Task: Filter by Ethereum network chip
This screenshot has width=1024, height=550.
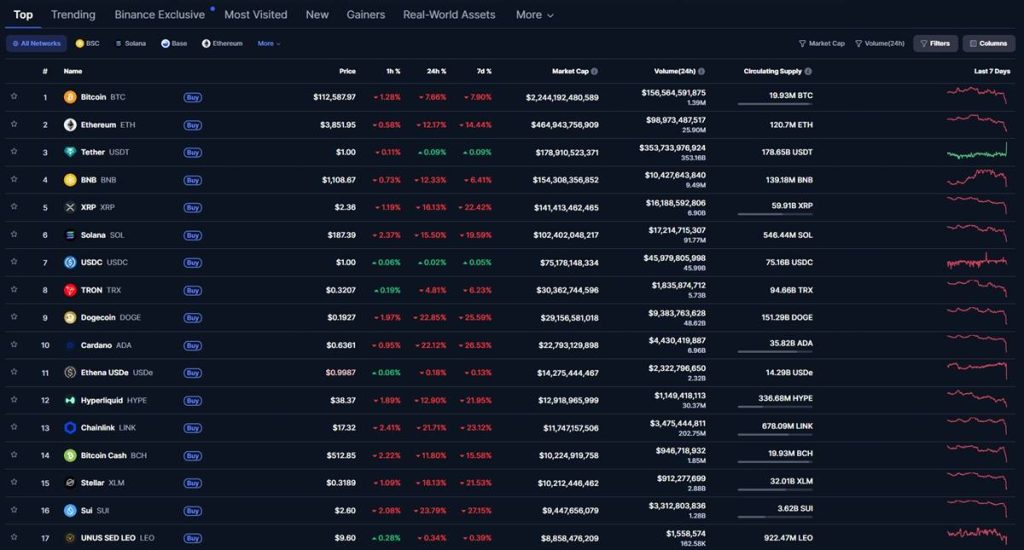Action: [x=222, y=44]
